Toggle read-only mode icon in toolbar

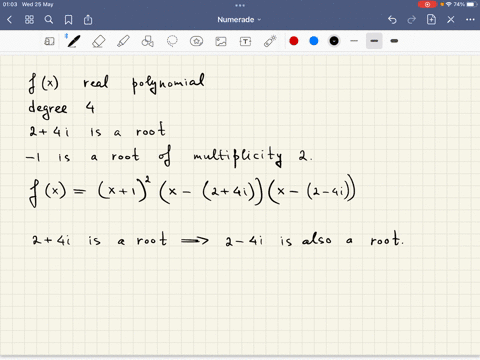tap(49, 41)
